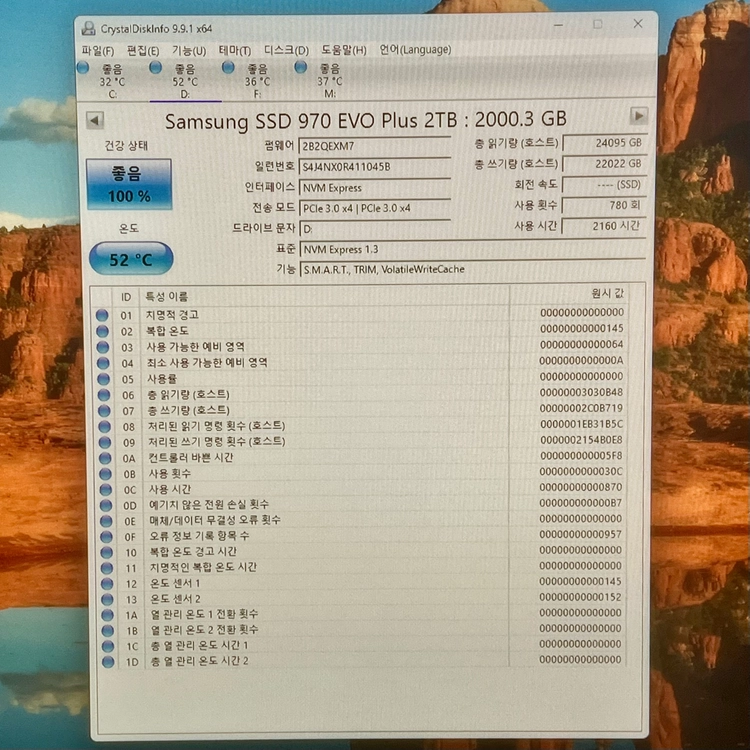Click status dot of 10 복합 온도 경고 시간
This screenshot has height=750, width=750.
pos(107,552)
